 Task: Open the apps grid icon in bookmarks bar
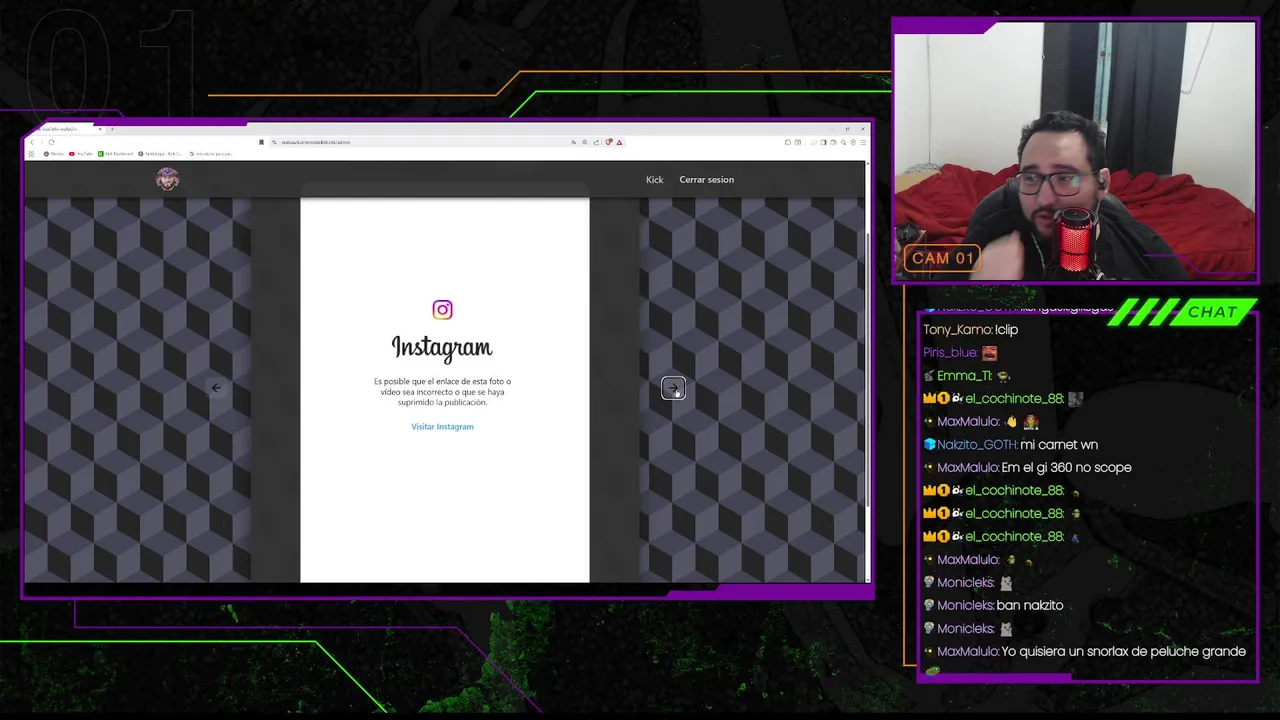point(31,154)
